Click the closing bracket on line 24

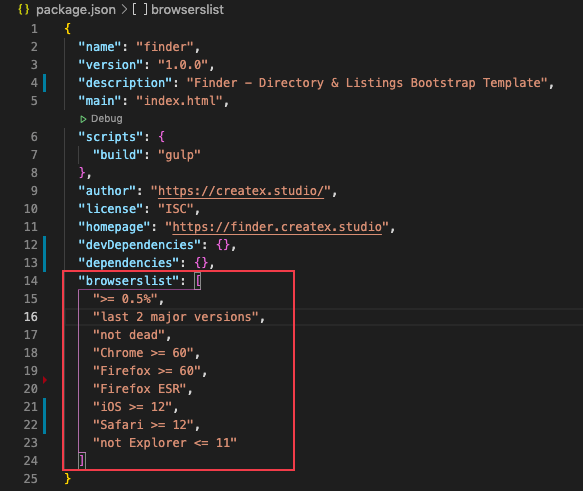click(82, 461)
